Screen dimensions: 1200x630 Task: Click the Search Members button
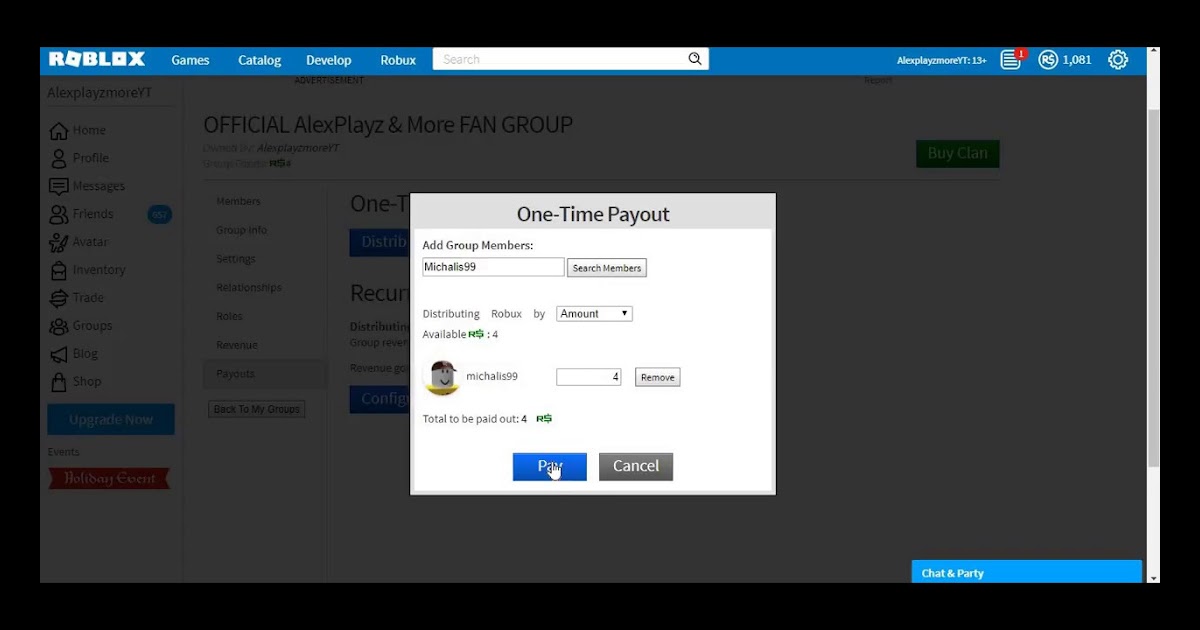point(607,268)
